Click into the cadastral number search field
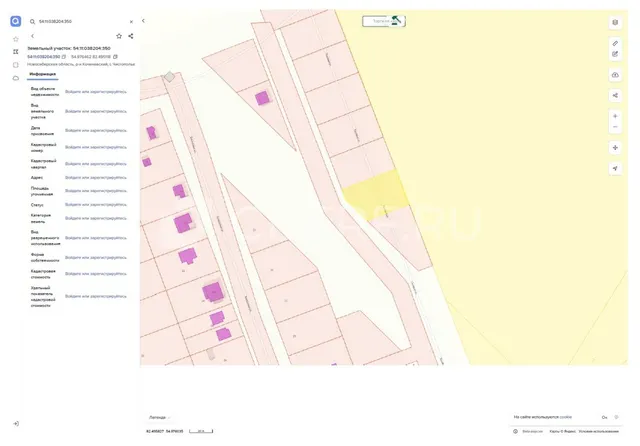Image resolution: width=640 pixels, height=446 pixels. (82, 21)
